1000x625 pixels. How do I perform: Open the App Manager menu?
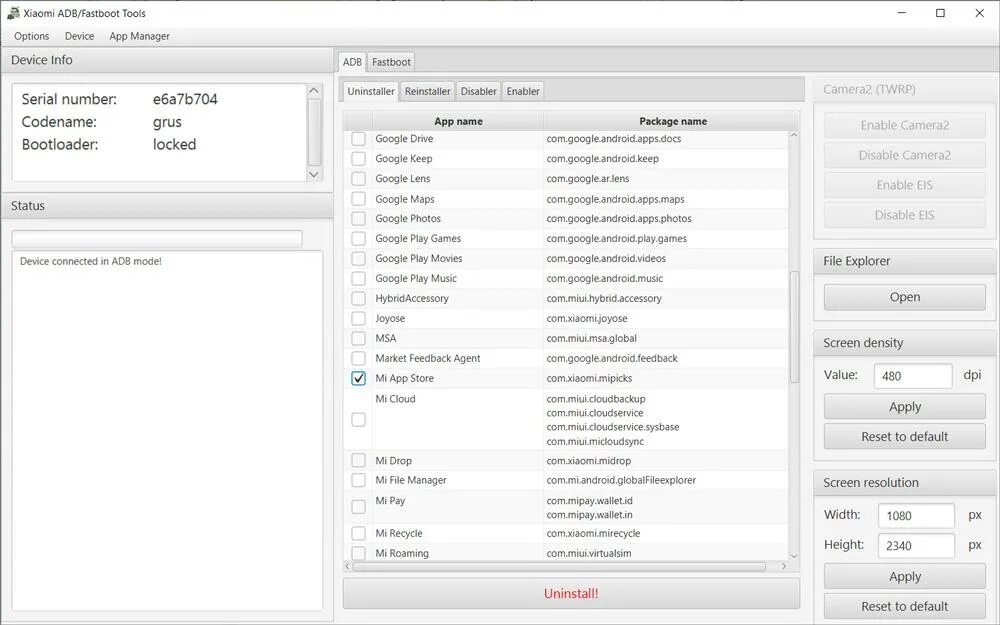tap(139, 36)
